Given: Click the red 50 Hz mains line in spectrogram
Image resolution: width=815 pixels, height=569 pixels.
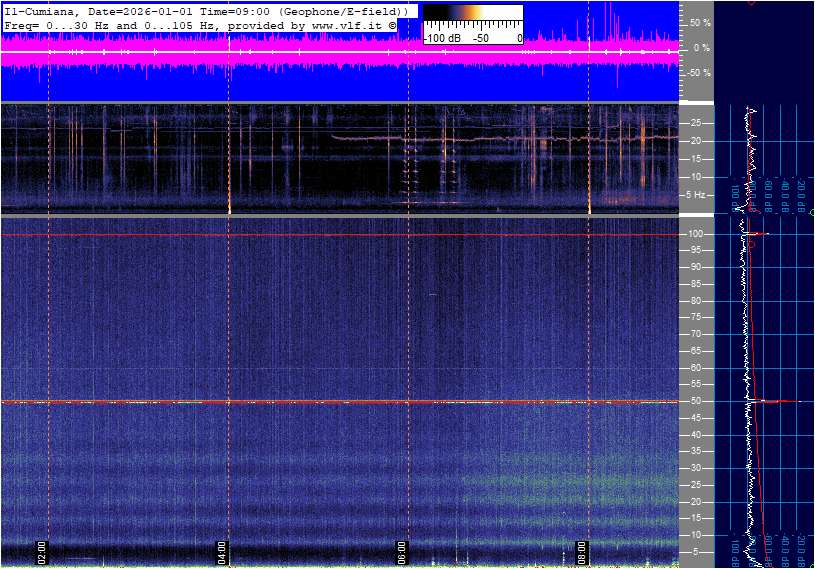Looking at the screenshot, I should click(x=300, y=402).
